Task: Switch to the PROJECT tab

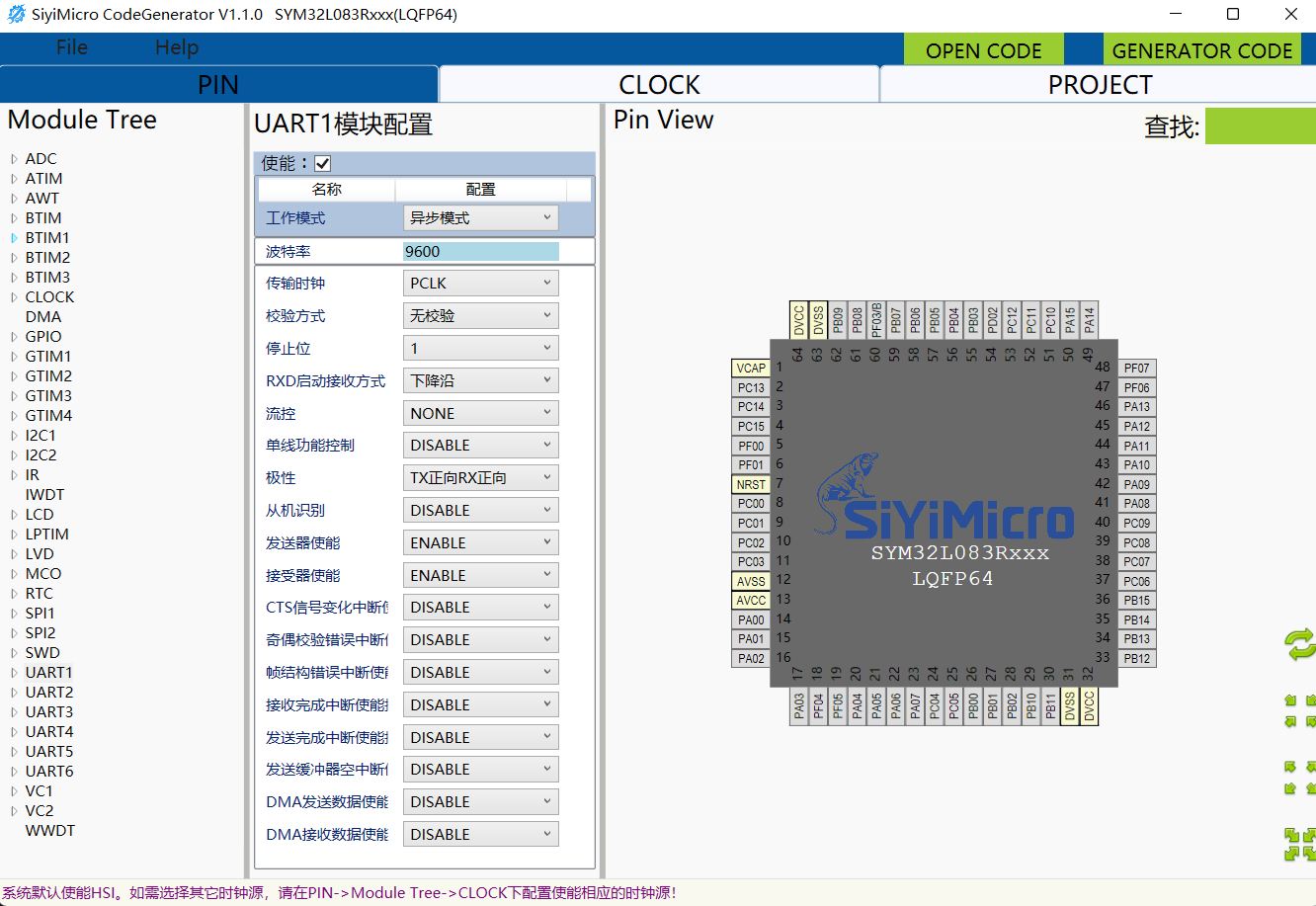Action: pos(1099,85)
